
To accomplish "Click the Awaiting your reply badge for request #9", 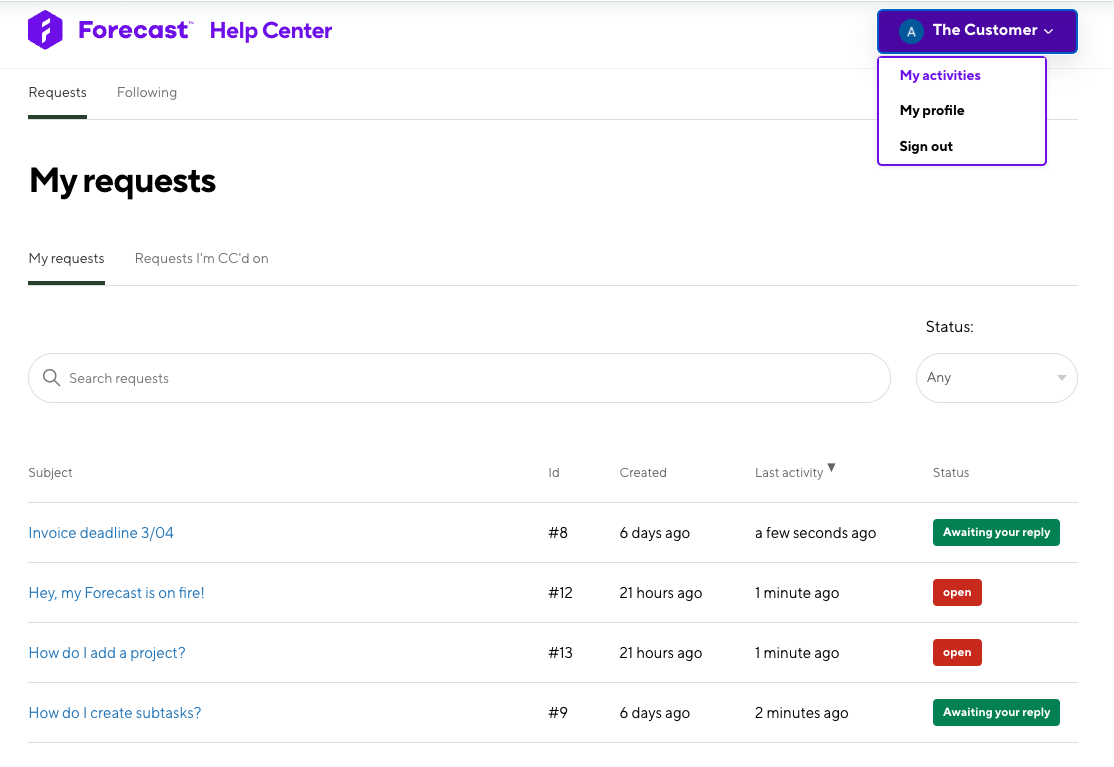I will pyautogui.click(x=996, y=712).
